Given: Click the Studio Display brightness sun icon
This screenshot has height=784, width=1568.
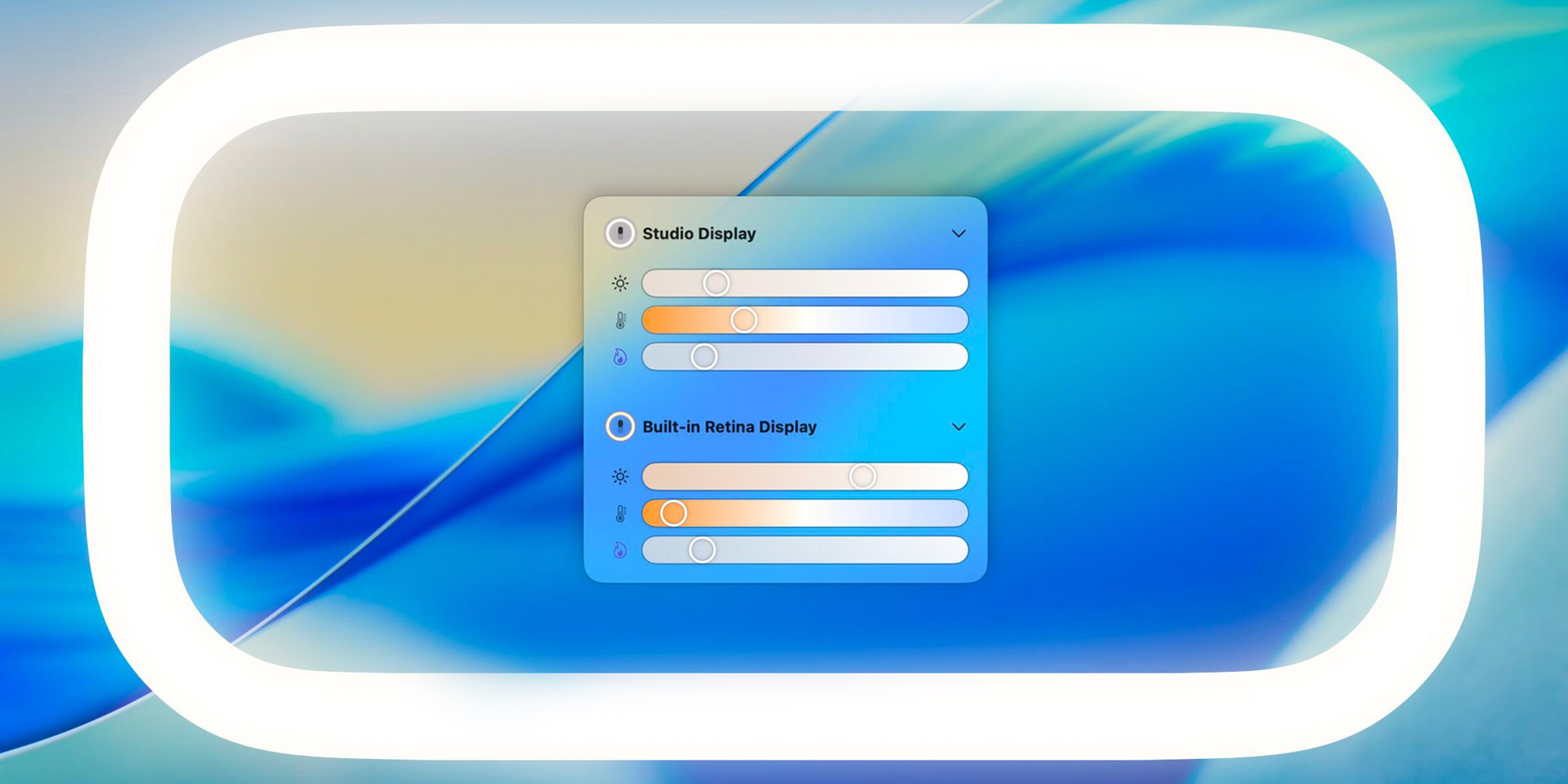Looking at the screenshot, I should pyautogui.click(x=620, y=284).
